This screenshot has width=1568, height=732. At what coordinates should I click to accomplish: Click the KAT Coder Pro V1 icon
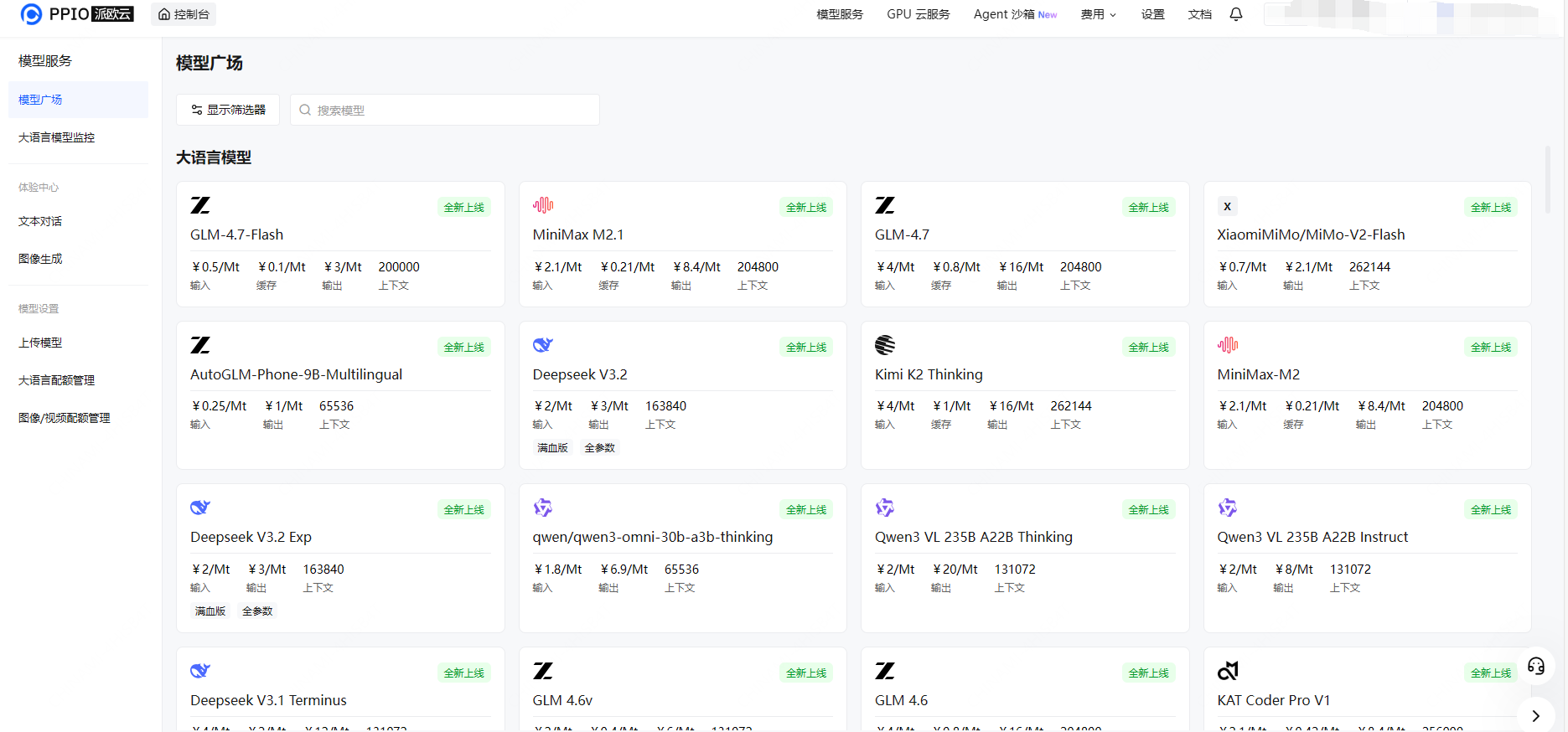click(x=1228, y=671)
